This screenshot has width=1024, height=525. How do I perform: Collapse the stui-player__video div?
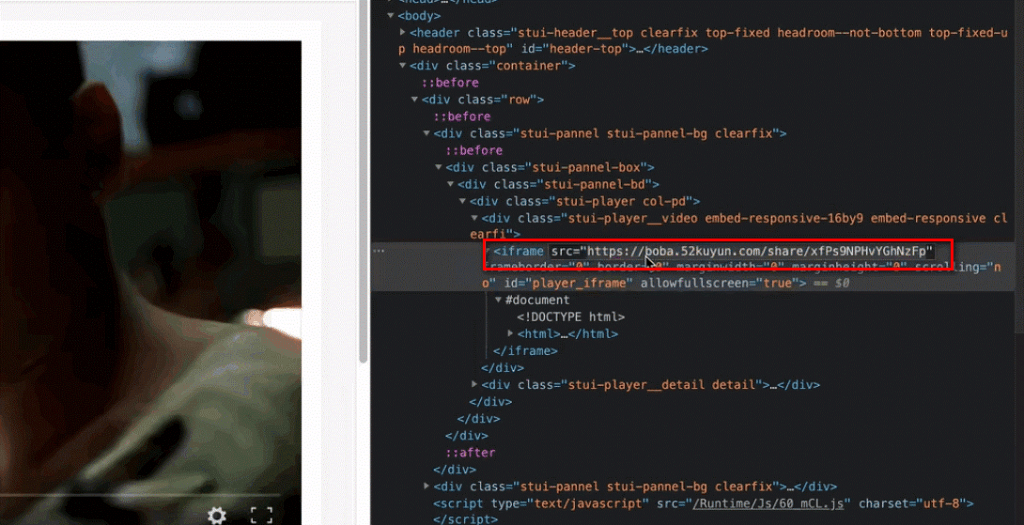click(x=475, y=218)
